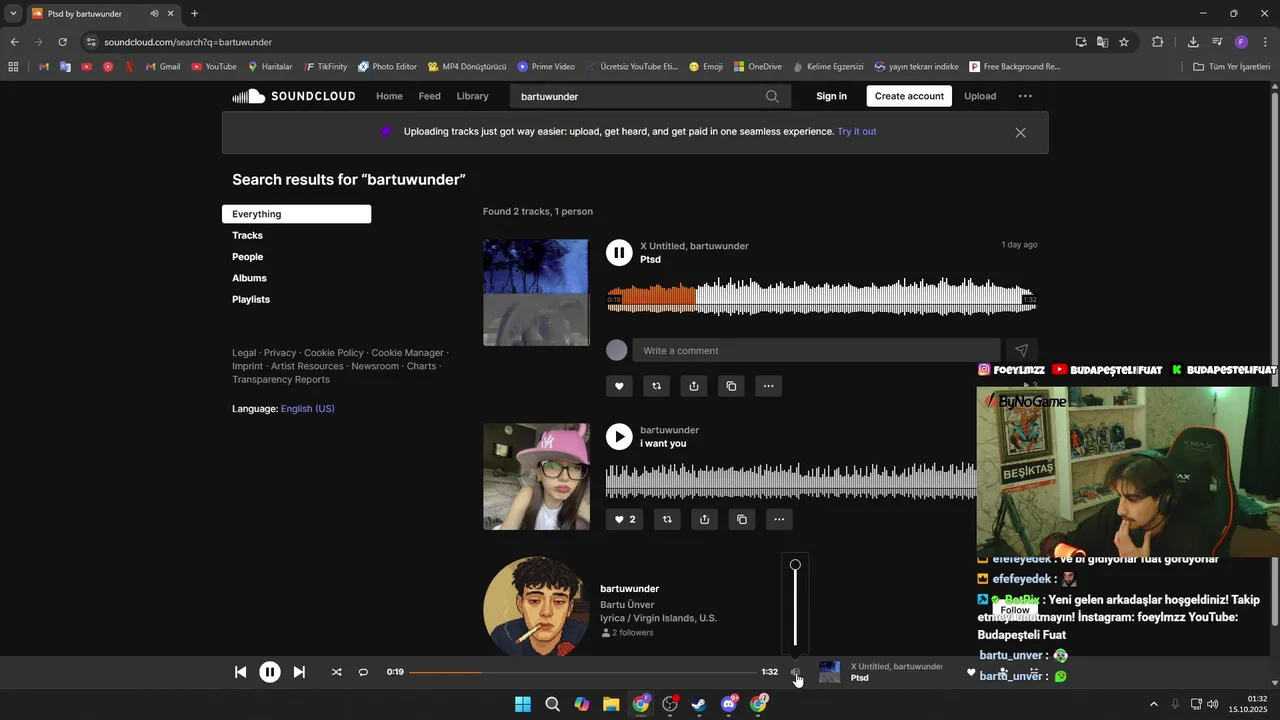Open Steam from the taskbar
The image size is (1280, 720).
[699, 704]
